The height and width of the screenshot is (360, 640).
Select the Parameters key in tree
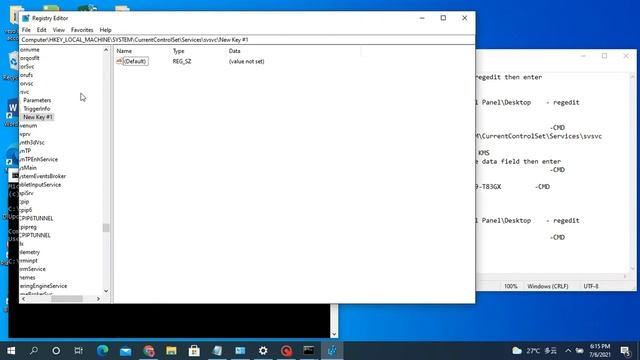tap(37, 100)
